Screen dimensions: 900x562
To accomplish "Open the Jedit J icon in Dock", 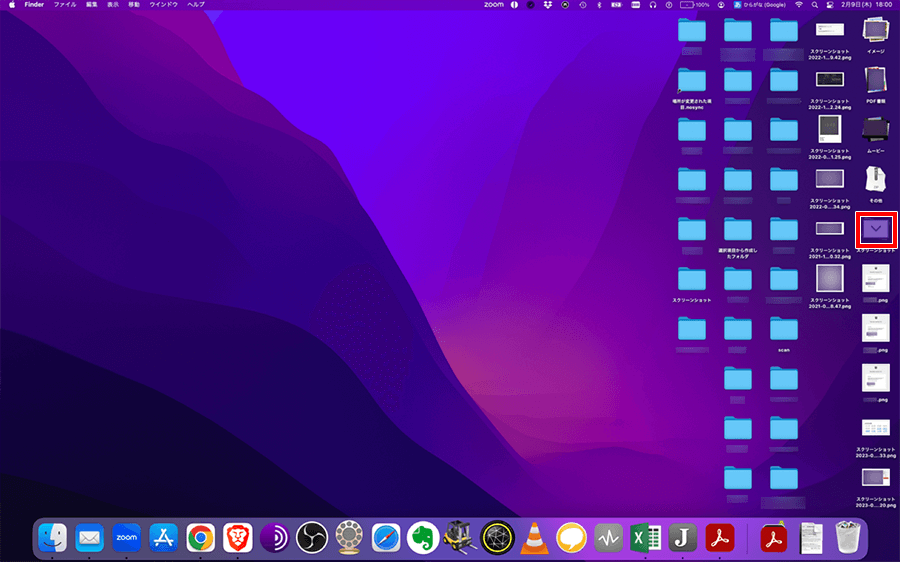I will (x=682, y=538).
